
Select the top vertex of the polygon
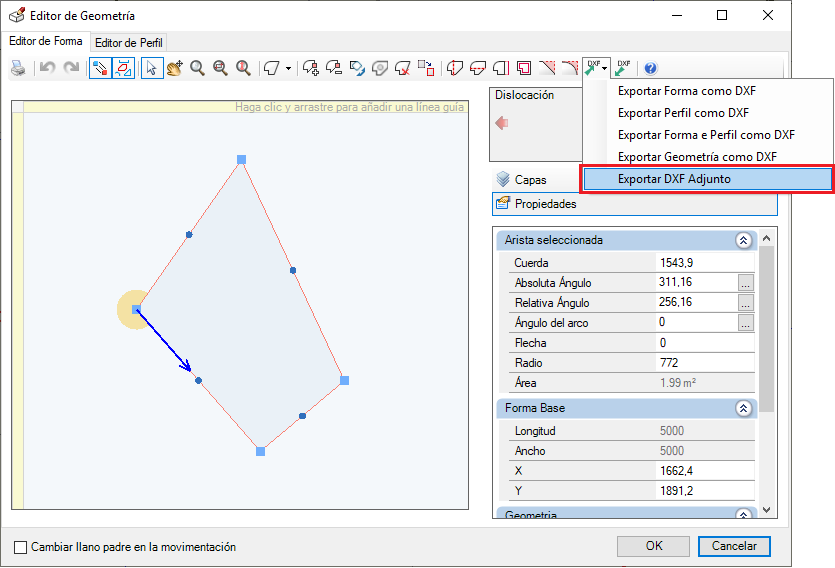tap(241, 159)
